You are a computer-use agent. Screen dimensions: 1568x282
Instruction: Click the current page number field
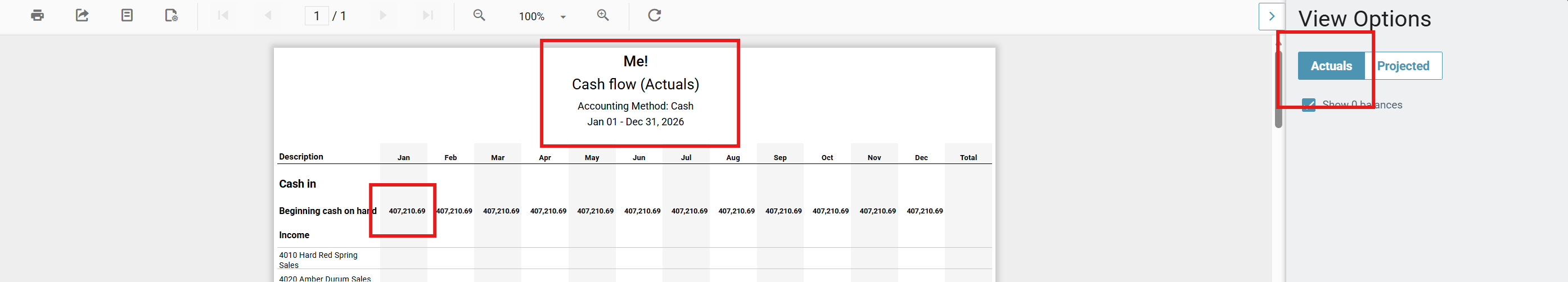coord(317,16)
